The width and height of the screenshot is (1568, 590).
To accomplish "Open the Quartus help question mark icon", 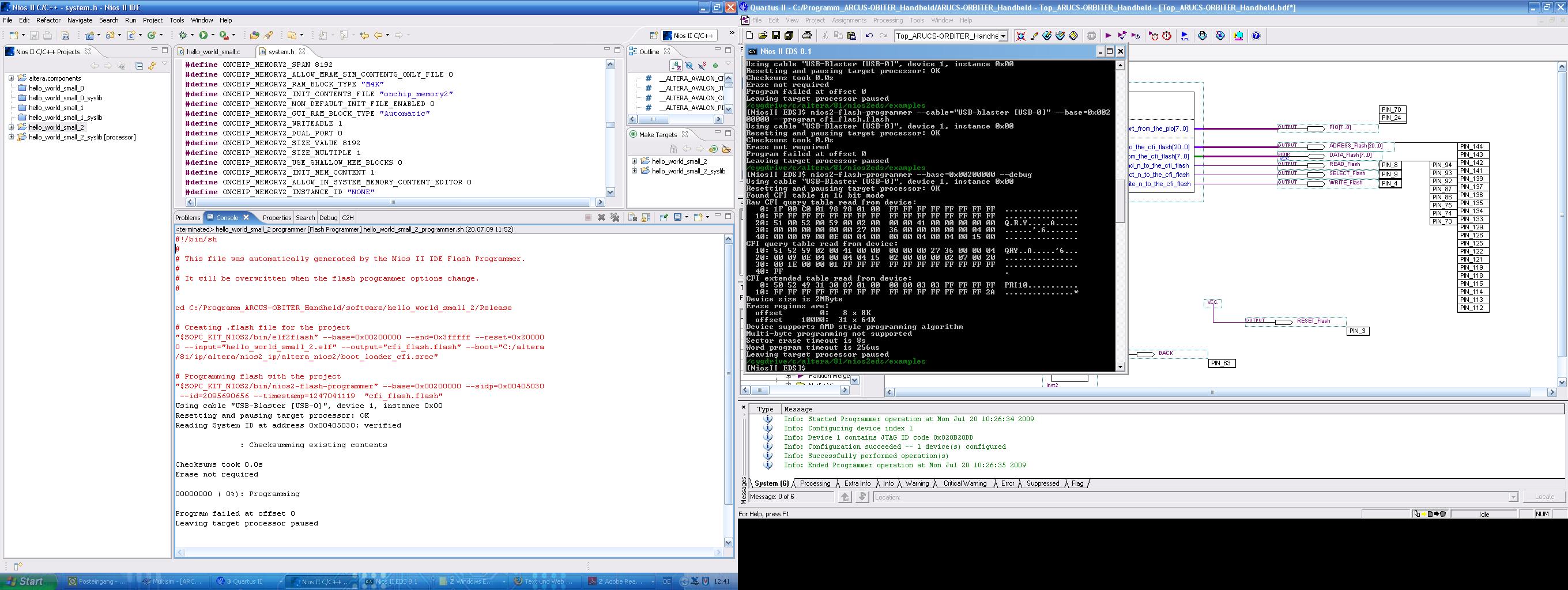I will [x=1256, y=36].
